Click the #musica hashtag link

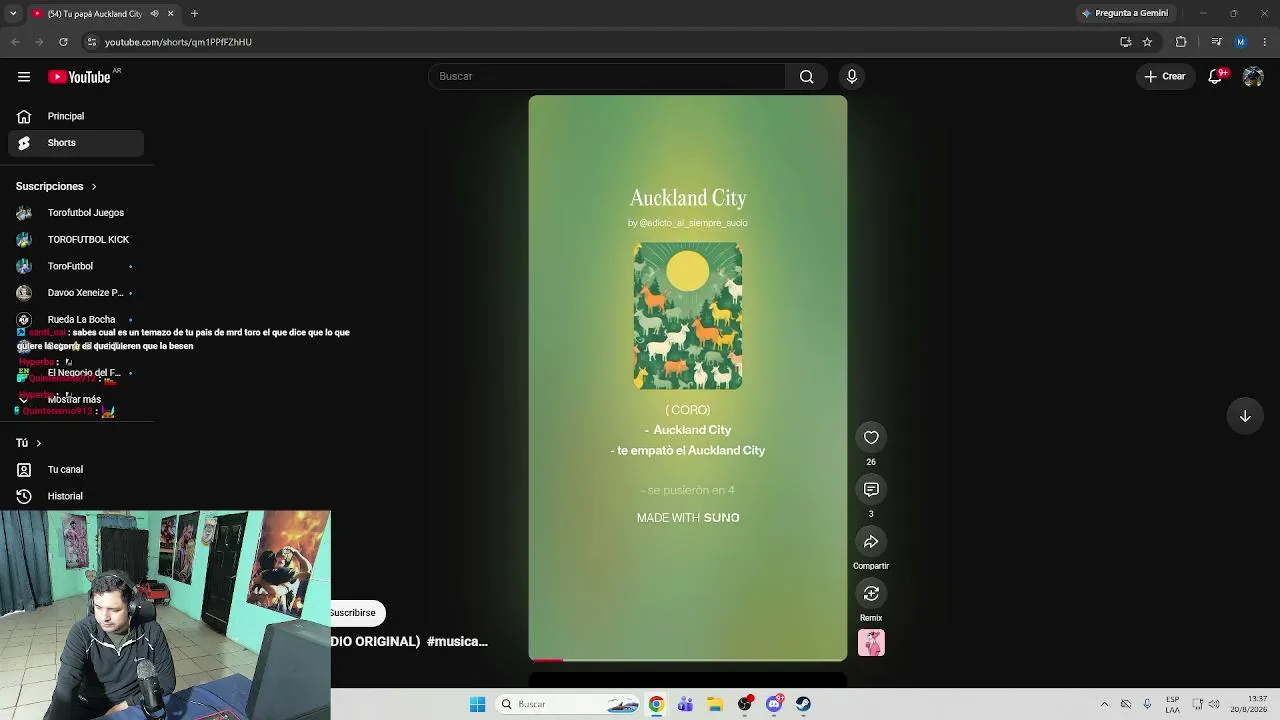(457, 642)
